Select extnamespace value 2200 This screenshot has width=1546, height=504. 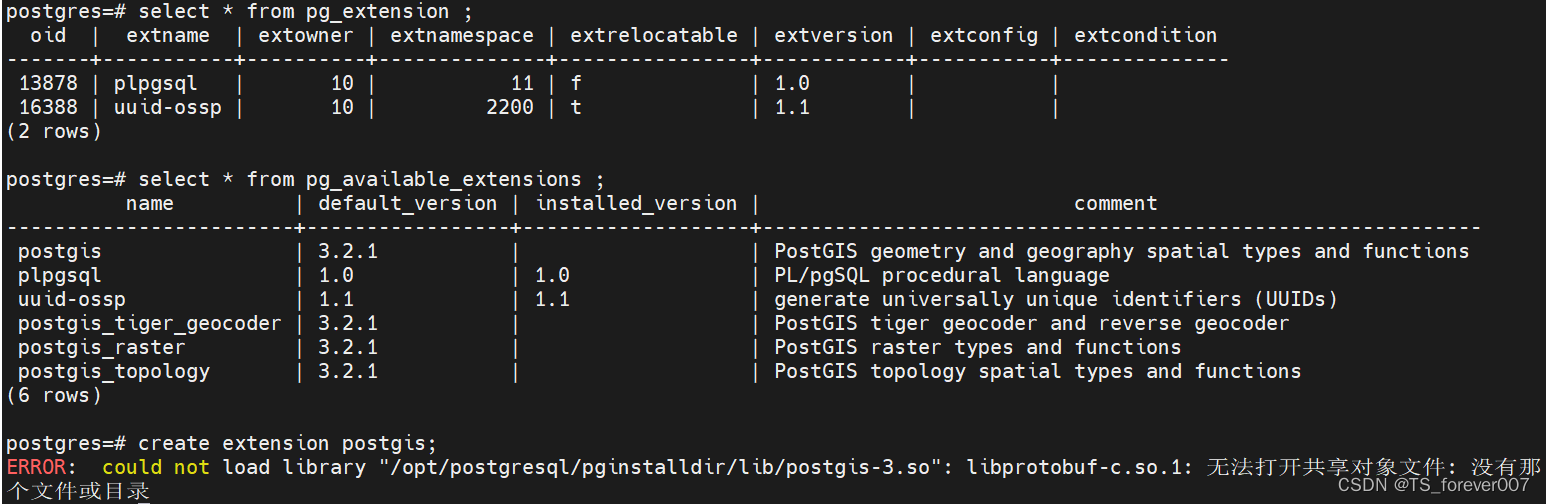[510, 108]
